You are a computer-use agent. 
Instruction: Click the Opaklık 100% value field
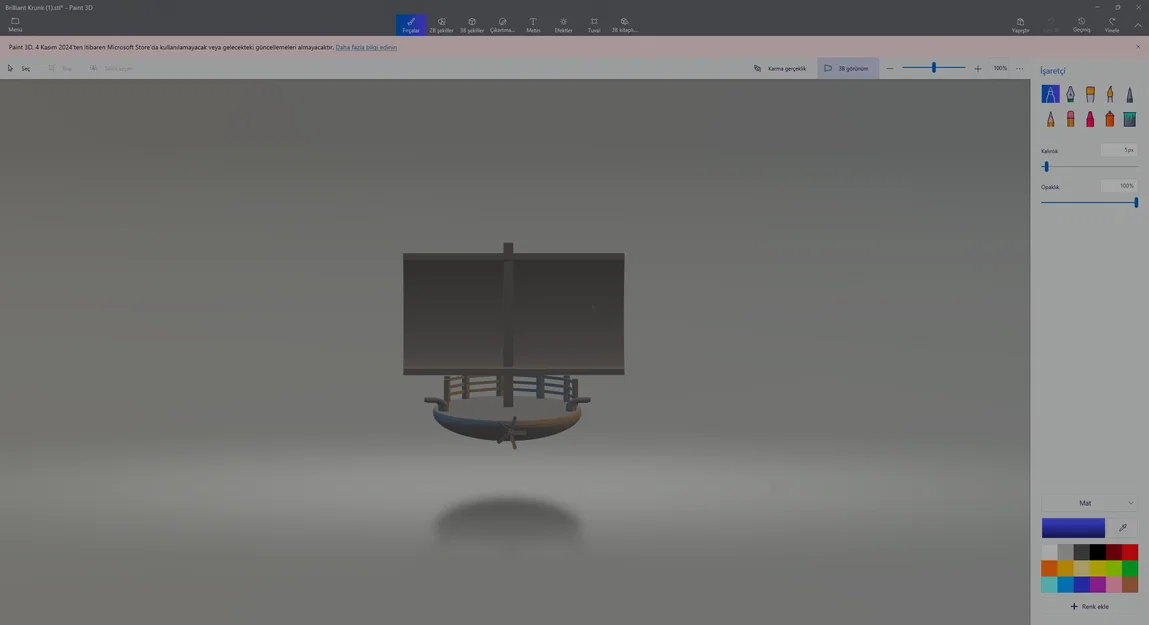[x=1119, y=185]
